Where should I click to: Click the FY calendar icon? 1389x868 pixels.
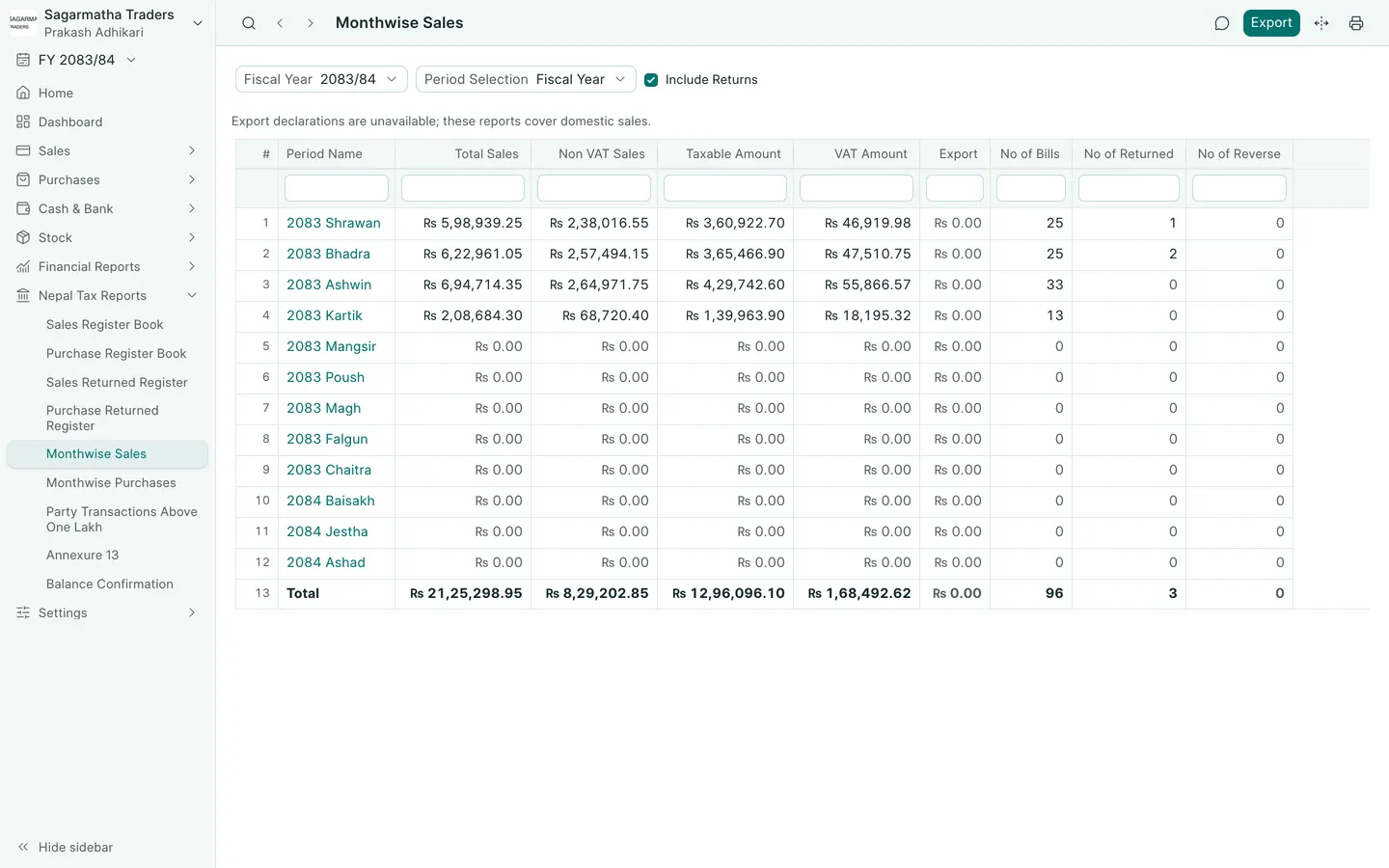[23, 60]
